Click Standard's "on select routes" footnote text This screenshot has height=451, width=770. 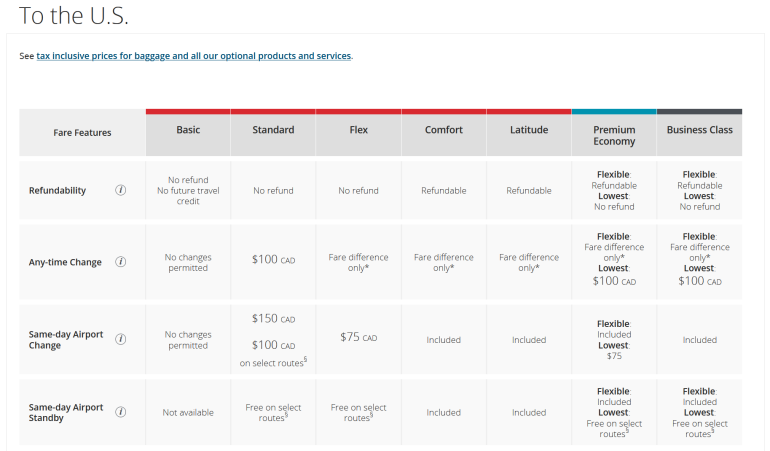[273, 362]
